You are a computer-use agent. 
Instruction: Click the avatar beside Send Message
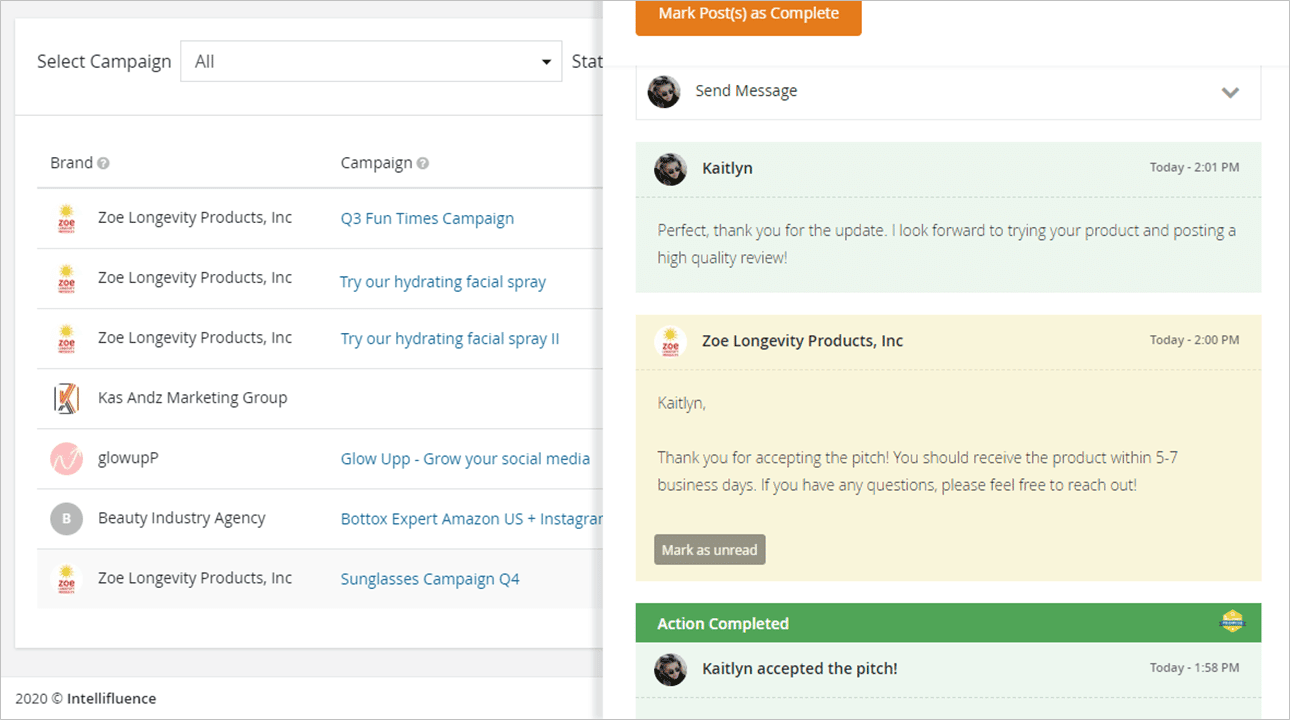(x=664, y=91)
